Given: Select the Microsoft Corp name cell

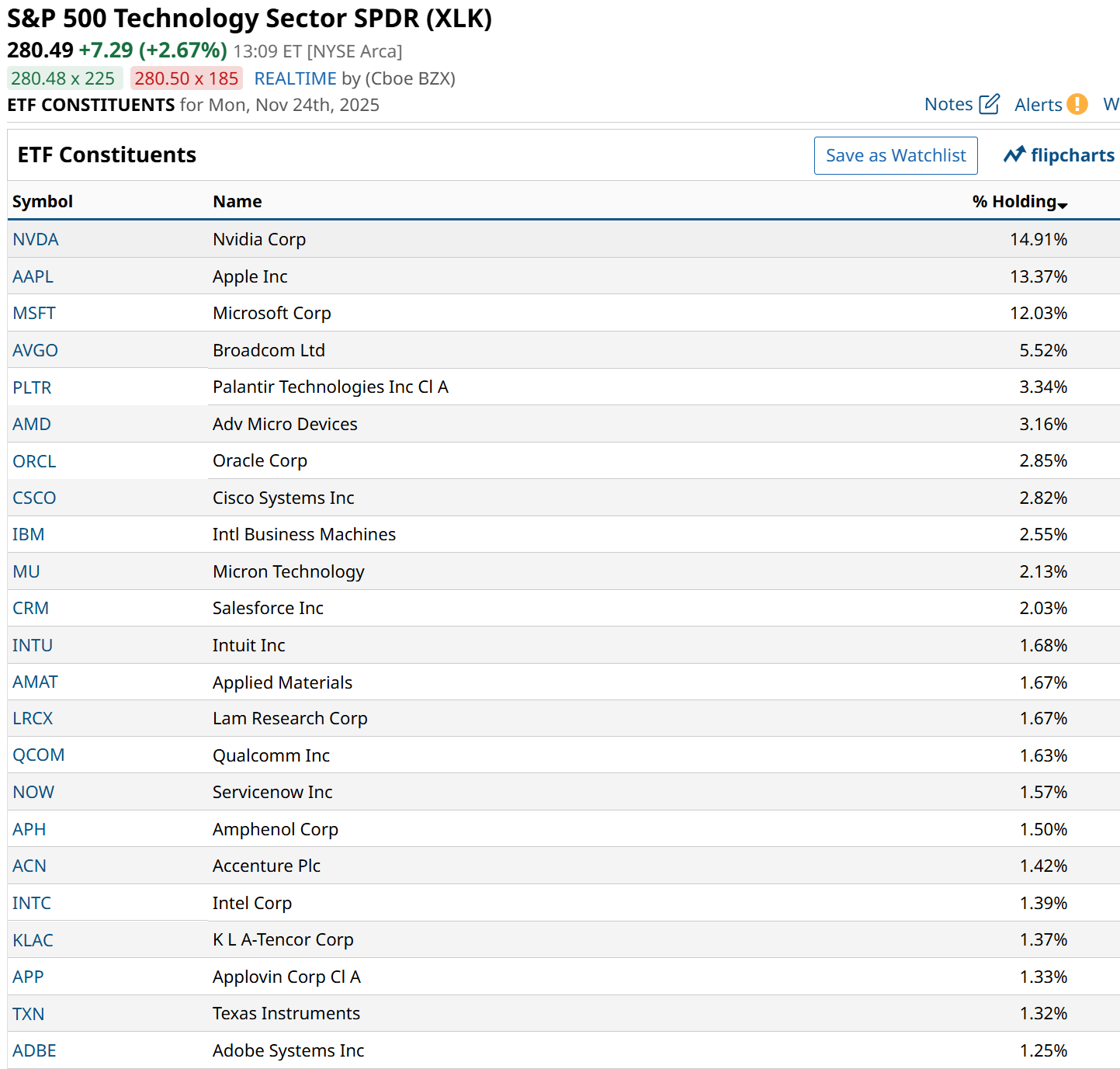Looking at the screenshot, I should pyautogui.click(x=272, y=313).
